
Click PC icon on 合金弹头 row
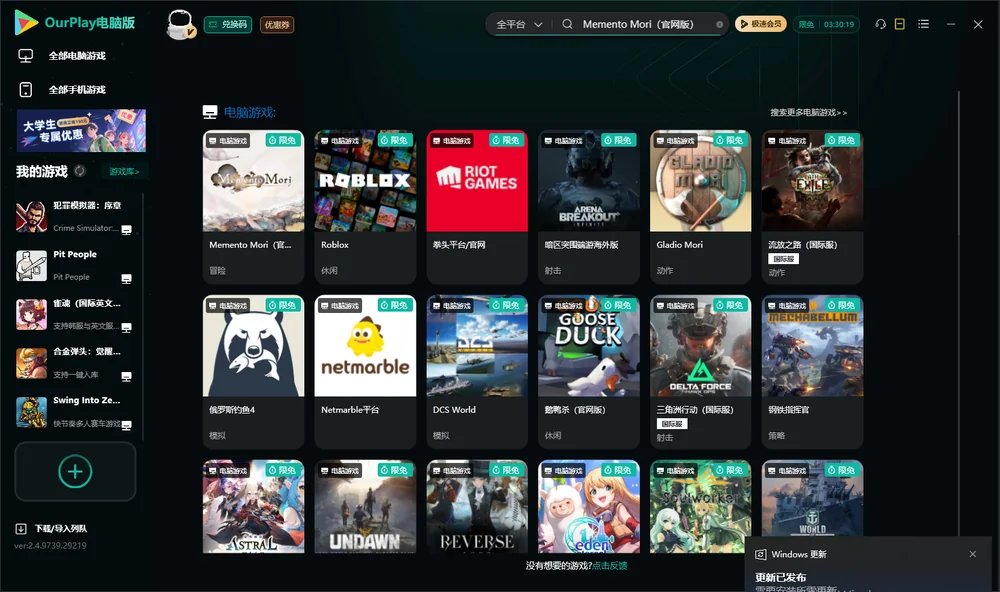click(126, 376)
